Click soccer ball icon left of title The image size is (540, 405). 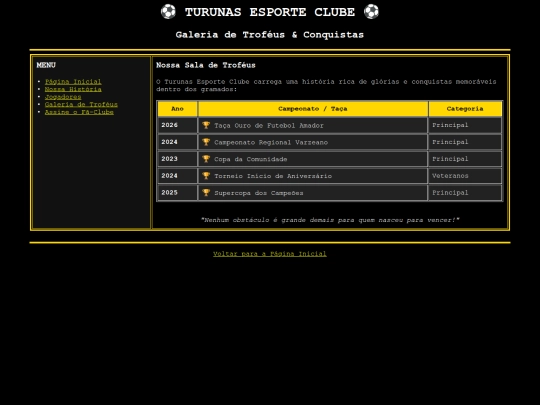pyautogui.click(x=168, y=12)
